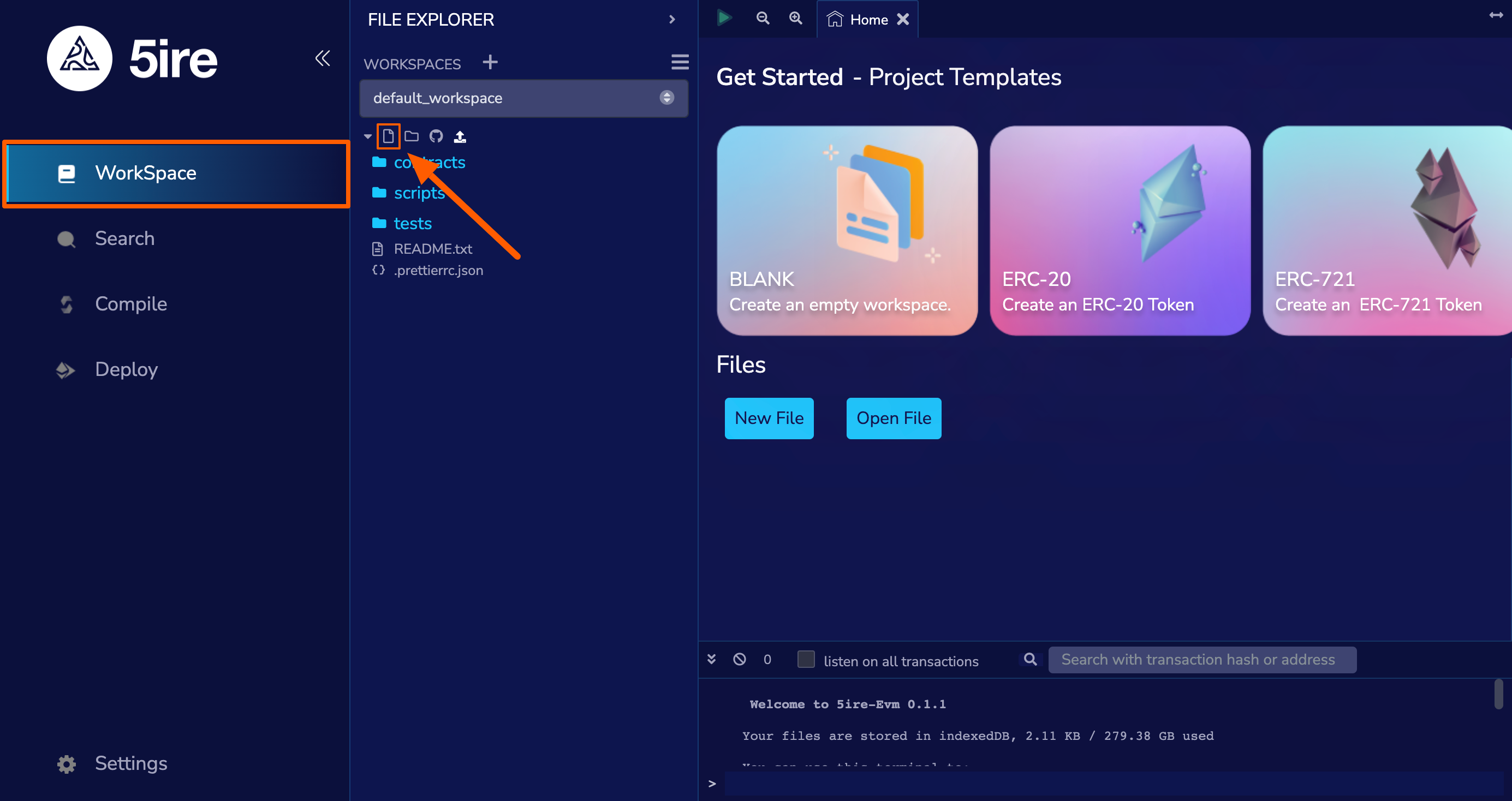
Task: Open the Deploy sidebar section
Action: pos(126,370)
